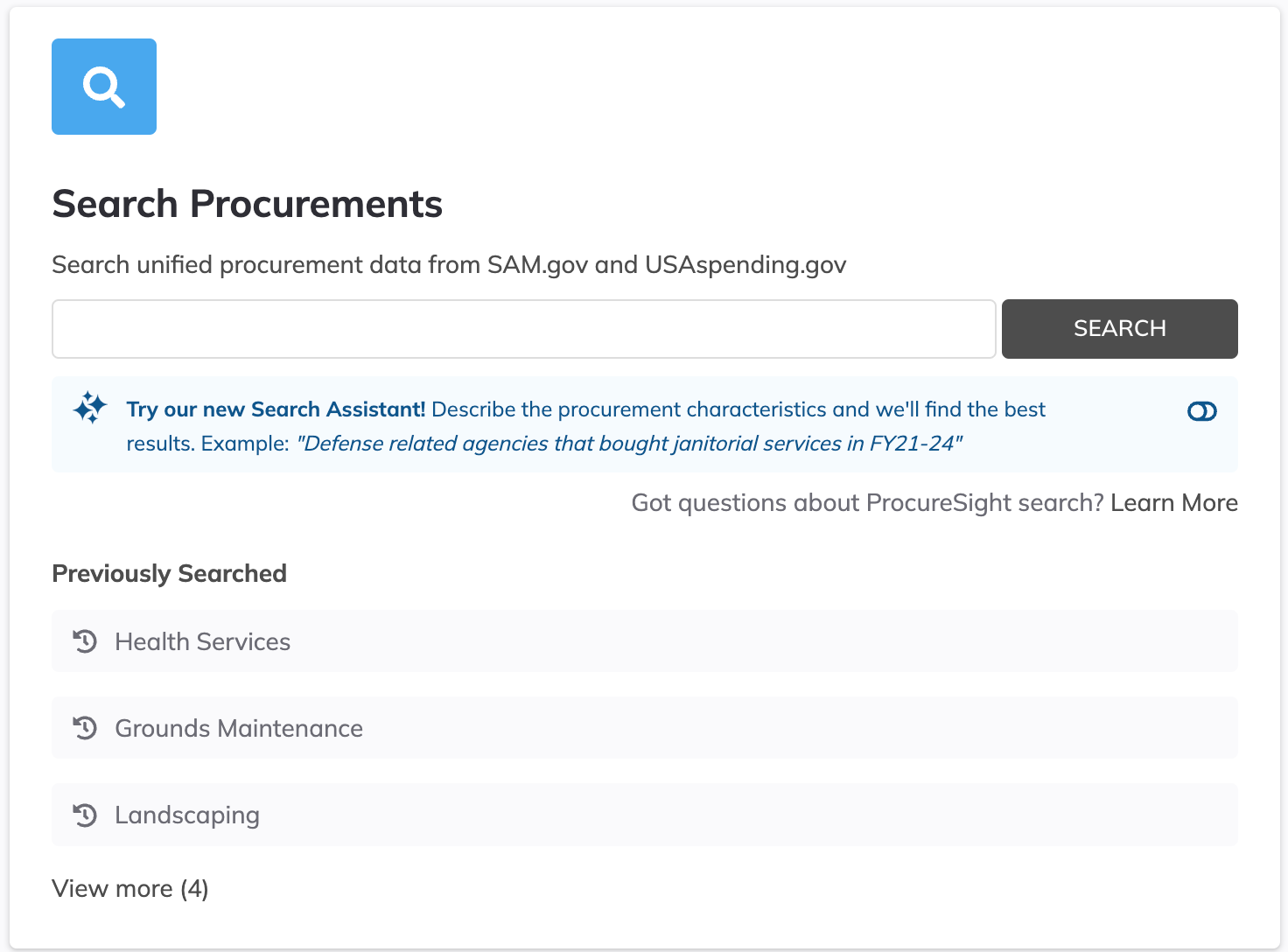Click the sparkle Search Assistant icon

coord(90,409)
